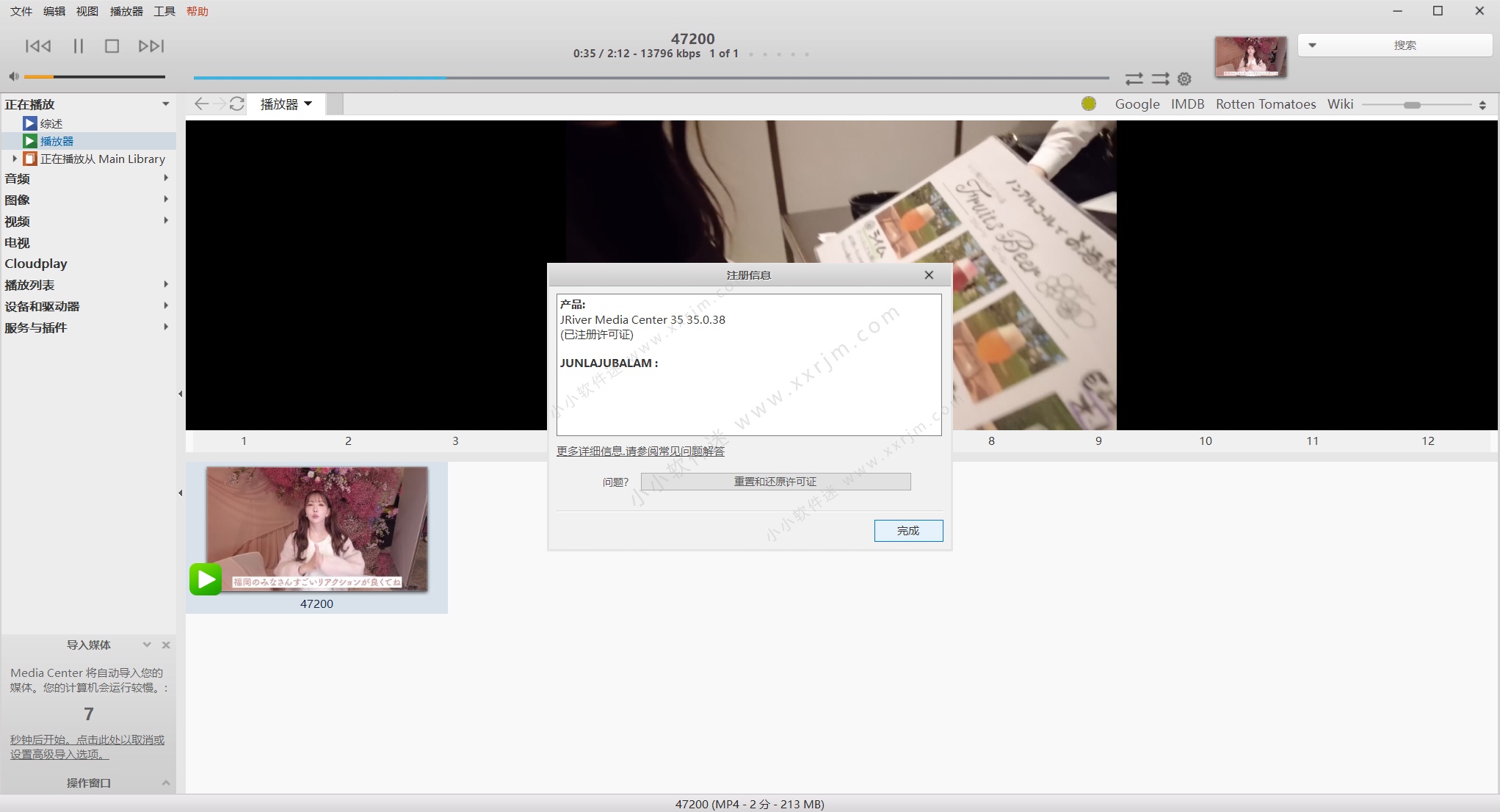Image resolution: width=1500 pixels, height=812 pixels.
Task: Enable shuffle playback mode
Action: [1134, 79]
